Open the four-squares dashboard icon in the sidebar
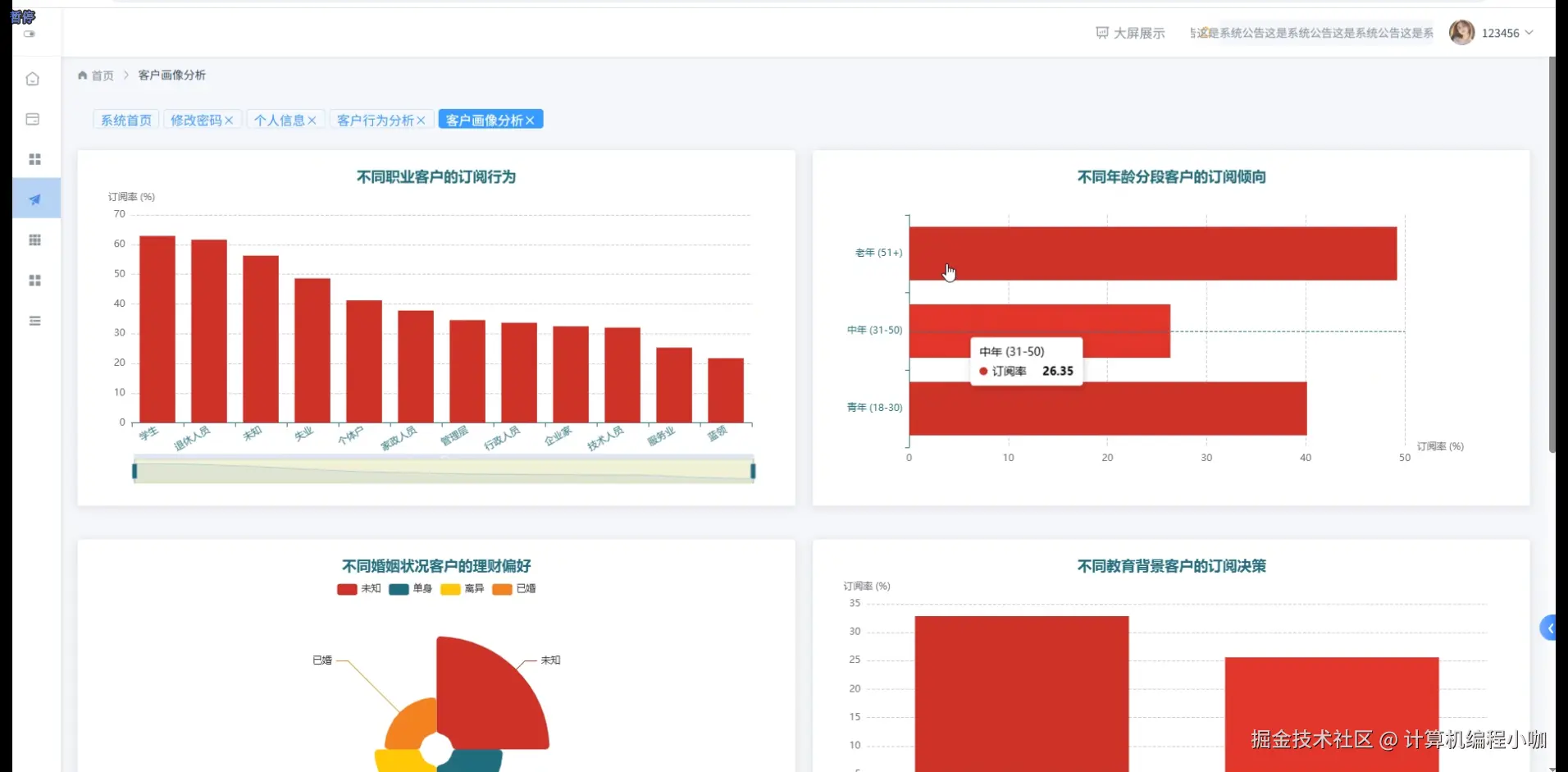This screenshot has width=1568, height=772. pyautogui.click(x=34, y=159)
